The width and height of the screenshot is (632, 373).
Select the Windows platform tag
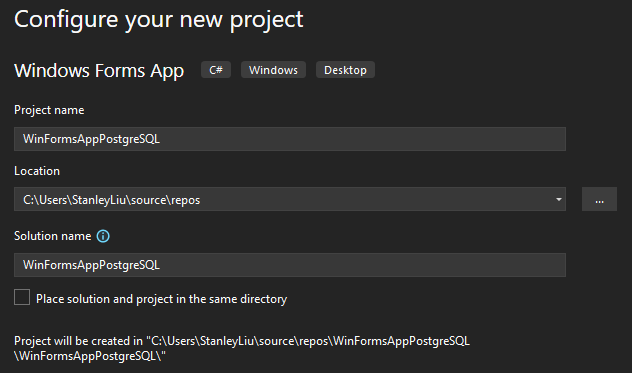point(273,70)
